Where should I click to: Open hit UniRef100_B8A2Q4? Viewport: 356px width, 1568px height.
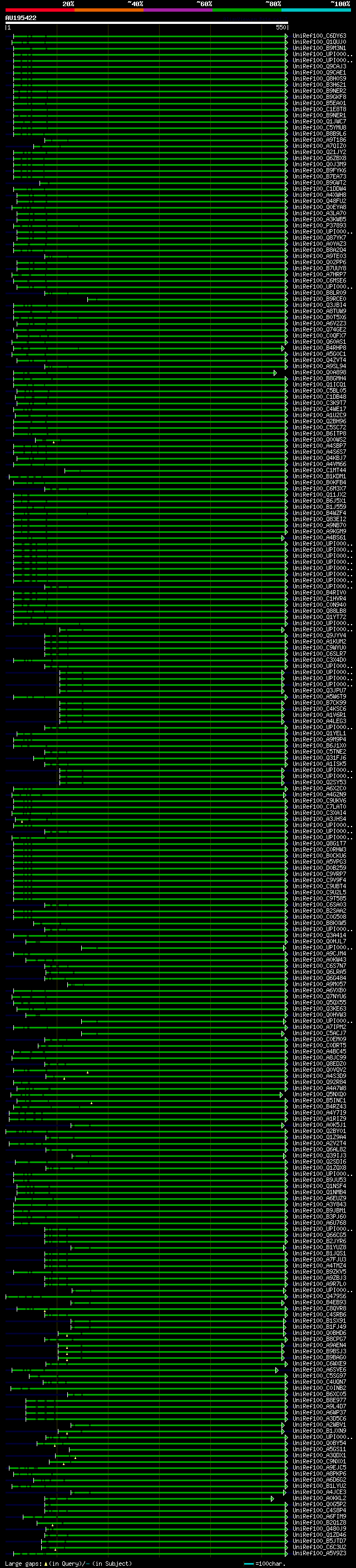point(319,250)
